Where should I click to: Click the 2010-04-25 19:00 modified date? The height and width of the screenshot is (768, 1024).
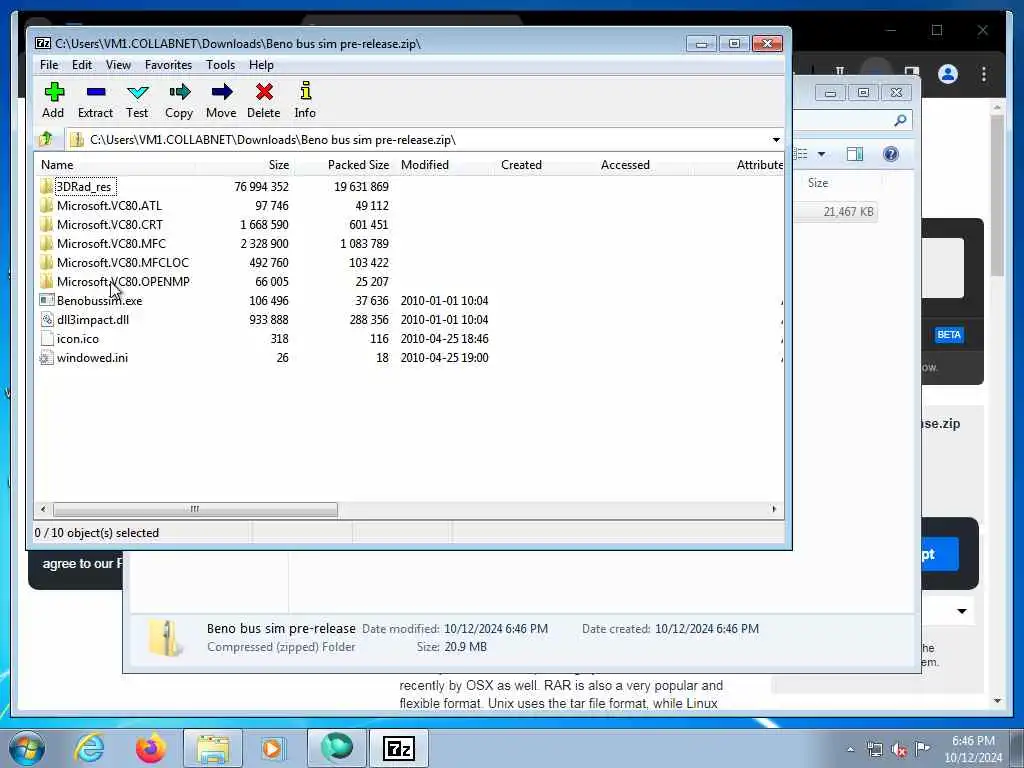point(445,358)
